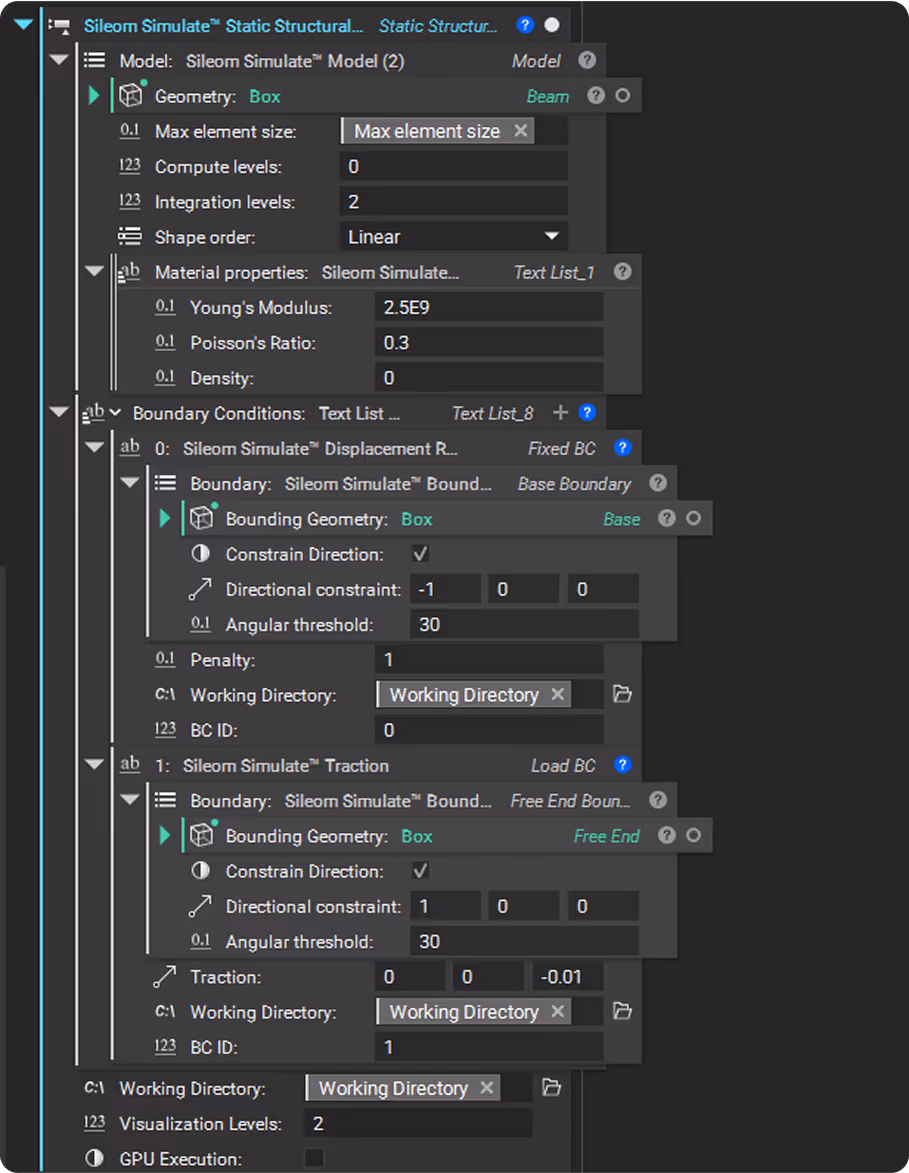Edit the Poisson's Ratio value 0.3

point(489,342)
